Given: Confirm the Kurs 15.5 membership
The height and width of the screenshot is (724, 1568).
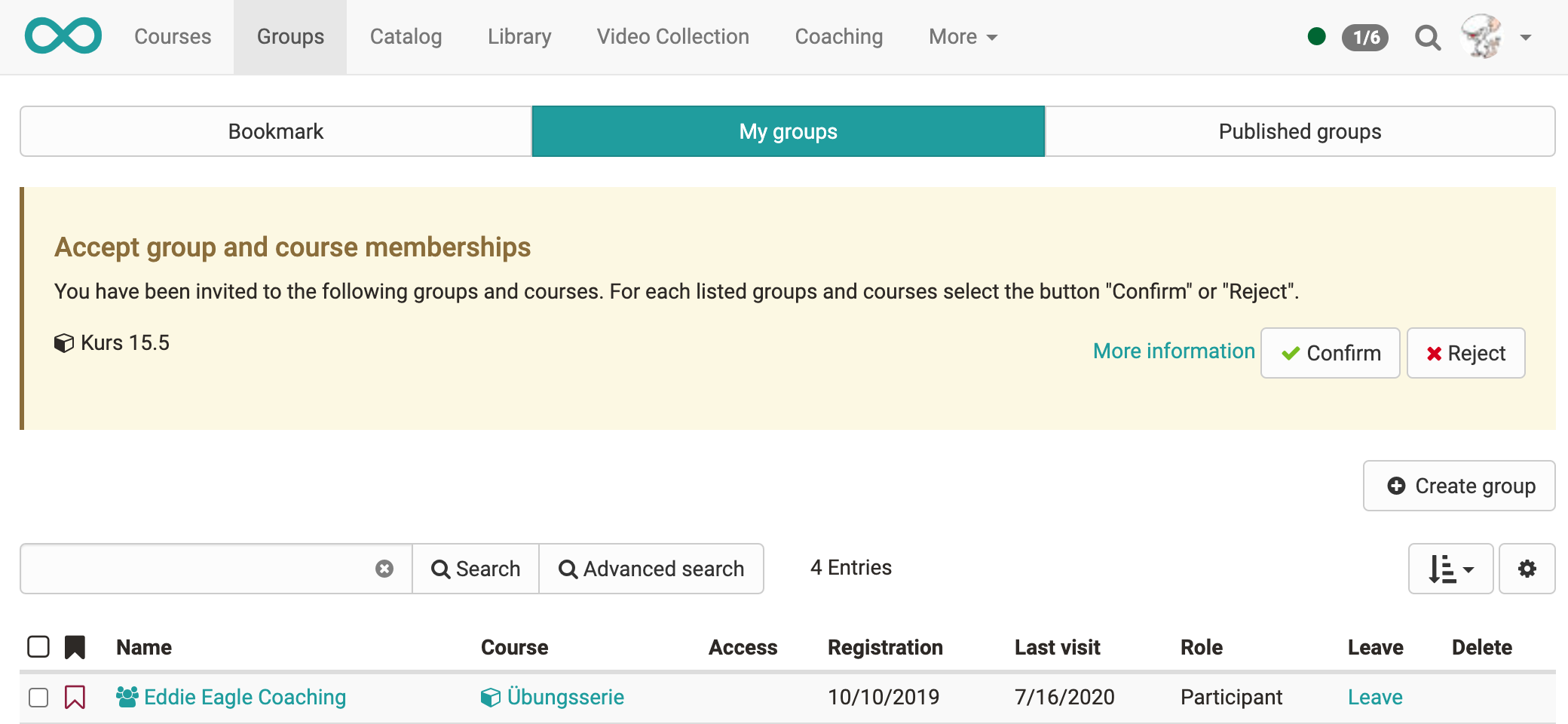Looking at the screenshot, I should (x=1330, y=353).
